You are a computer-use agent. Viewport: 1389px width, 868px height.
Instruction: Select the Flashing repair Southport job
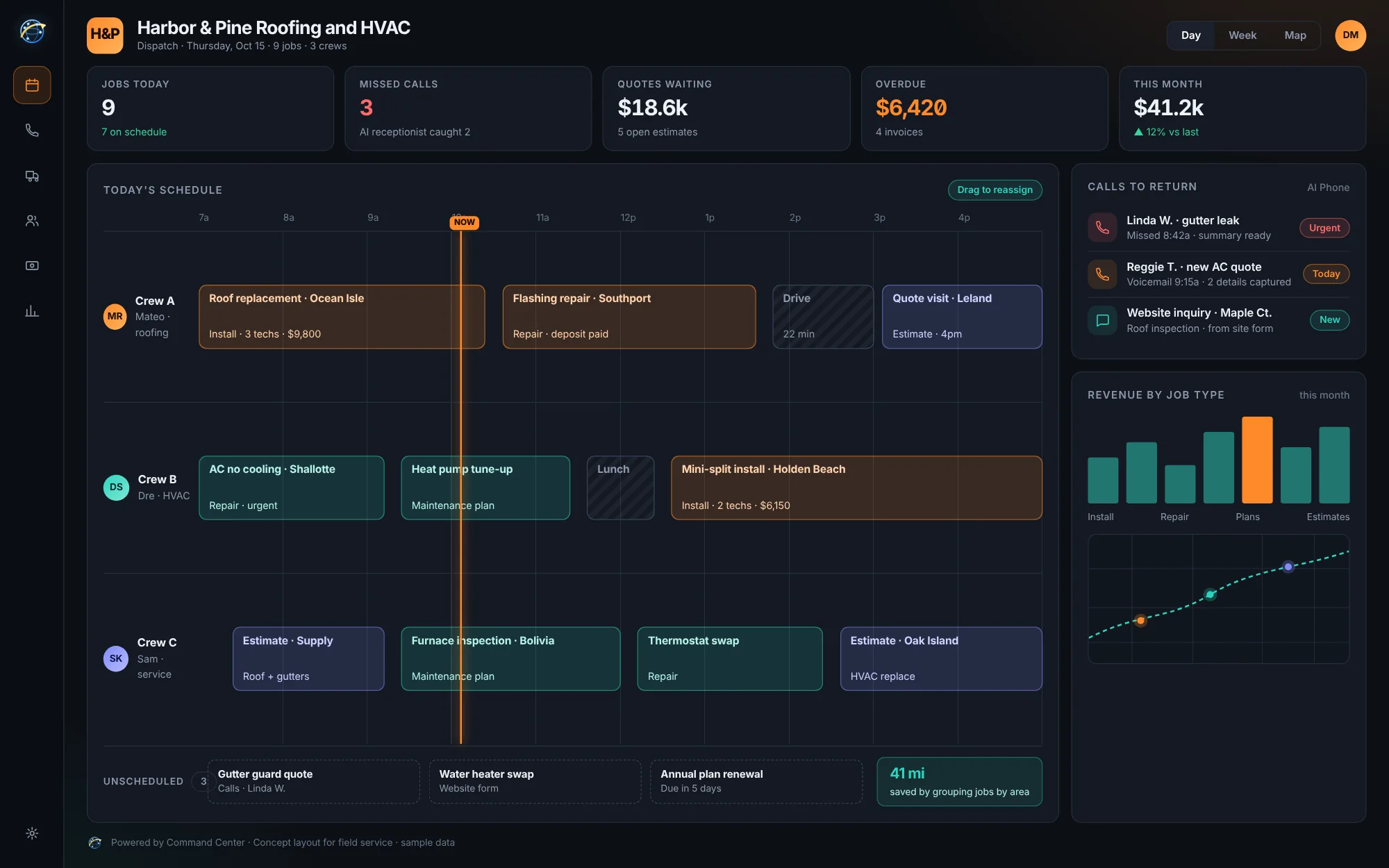pos(629,317)
